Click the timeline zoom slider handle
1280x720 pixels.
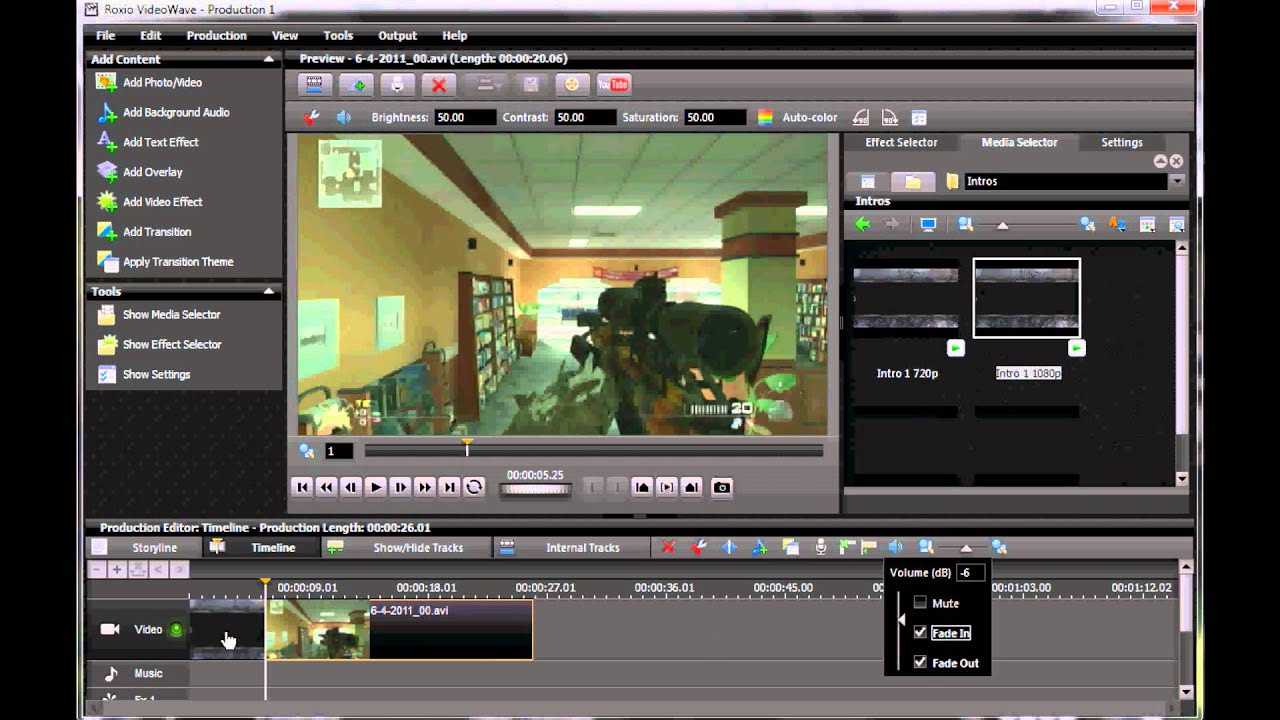tap(965, 548)
